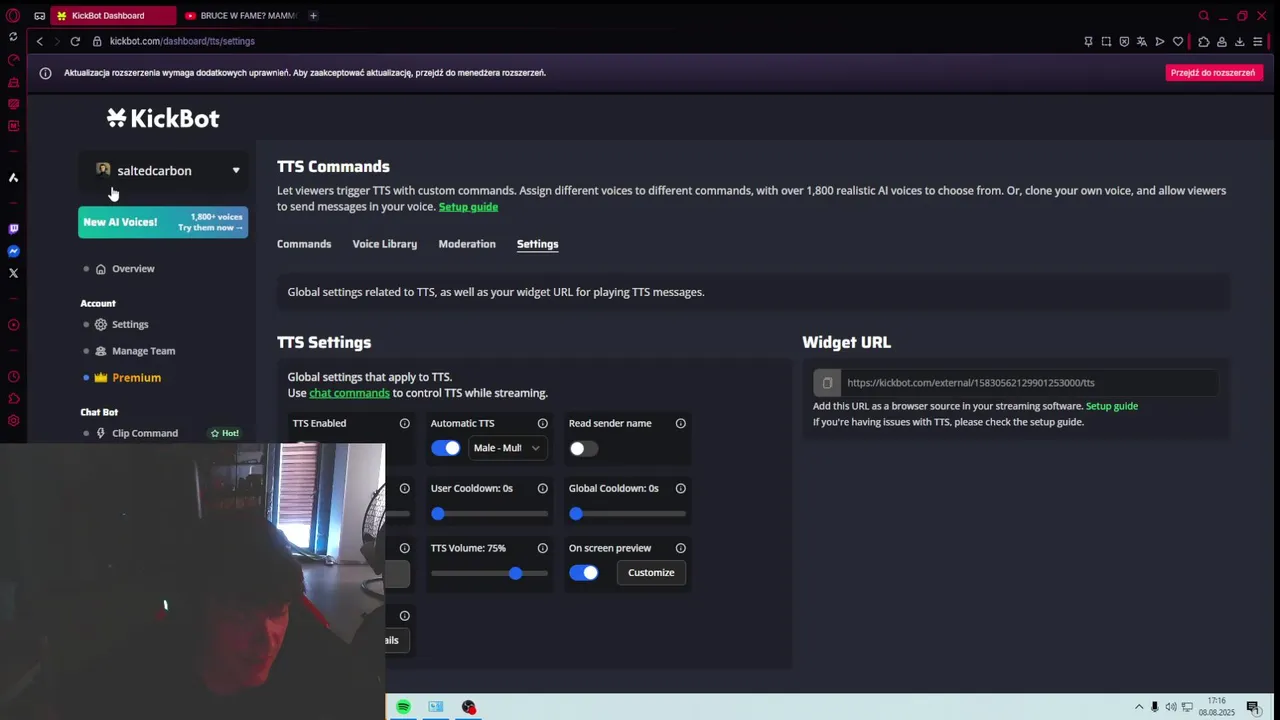Open the Messenger sidebar icon

coord(13,251)
